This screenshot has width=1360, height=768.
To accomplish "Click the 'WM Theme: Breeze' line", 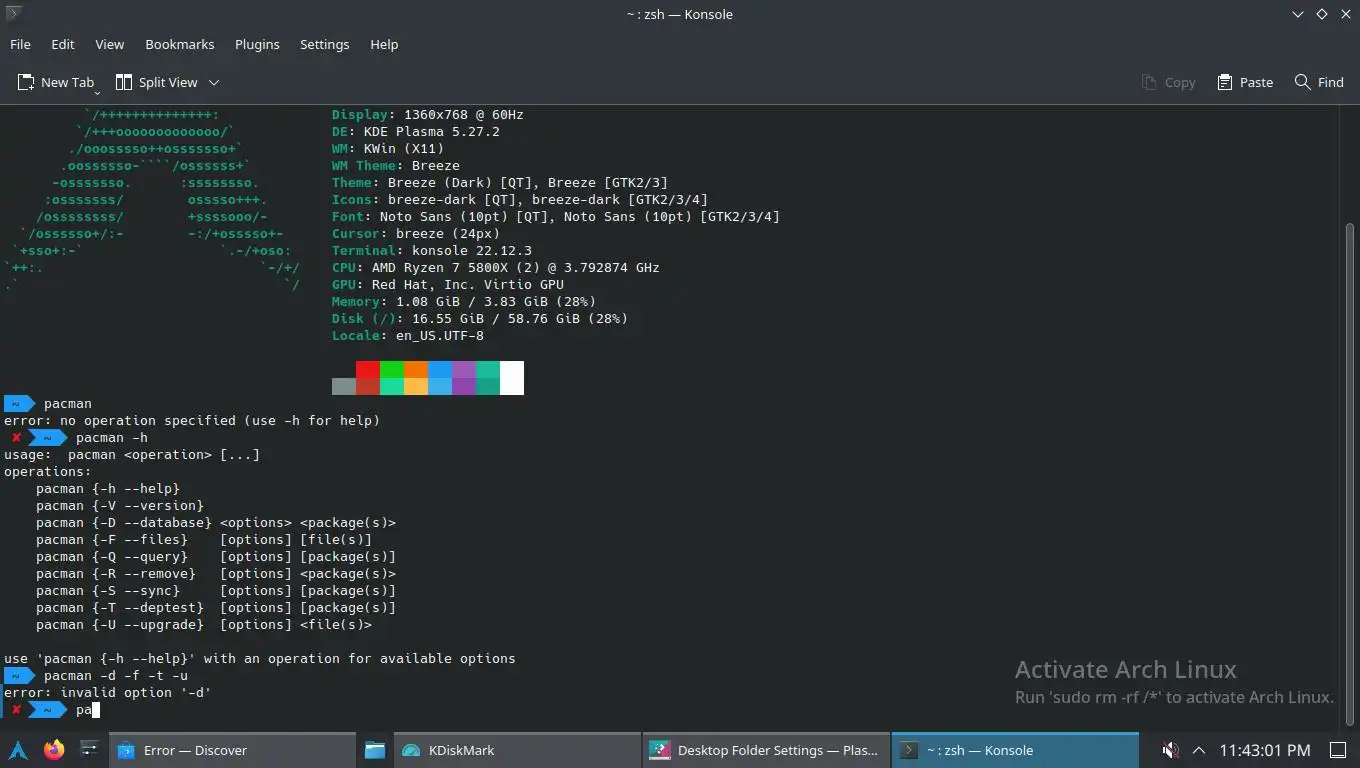I will tap(396, 165).
